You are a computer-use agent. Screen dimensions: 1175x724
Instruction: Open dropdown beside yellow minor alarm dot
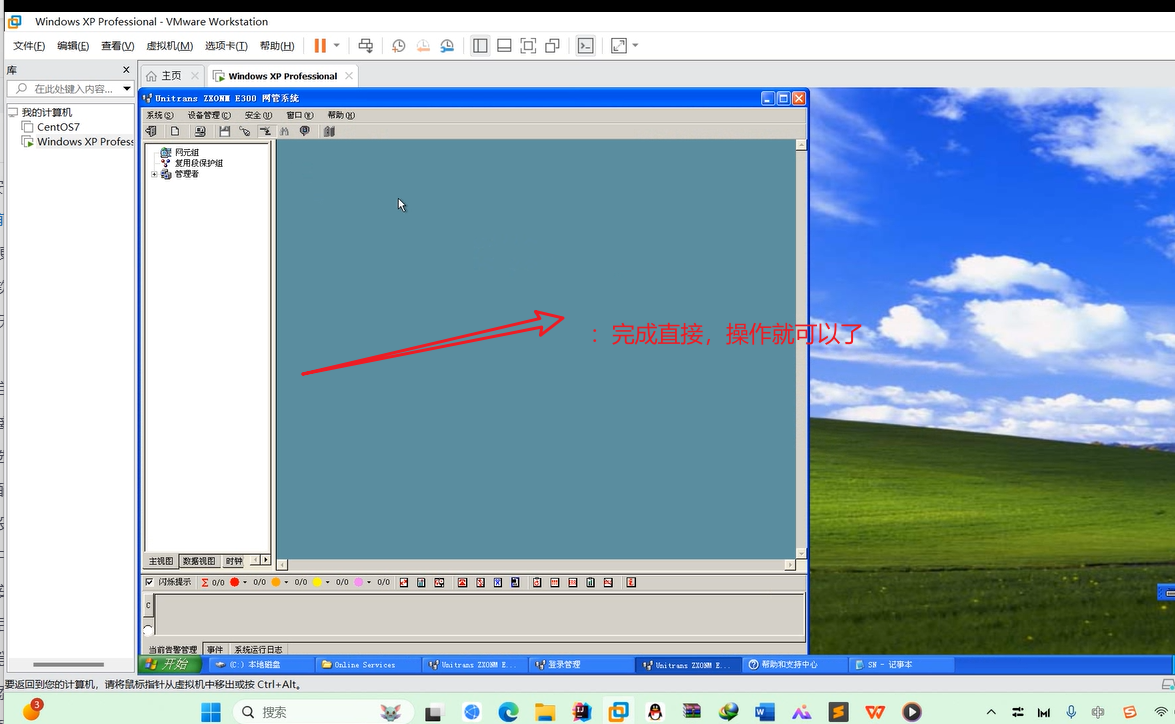point(327,582)
